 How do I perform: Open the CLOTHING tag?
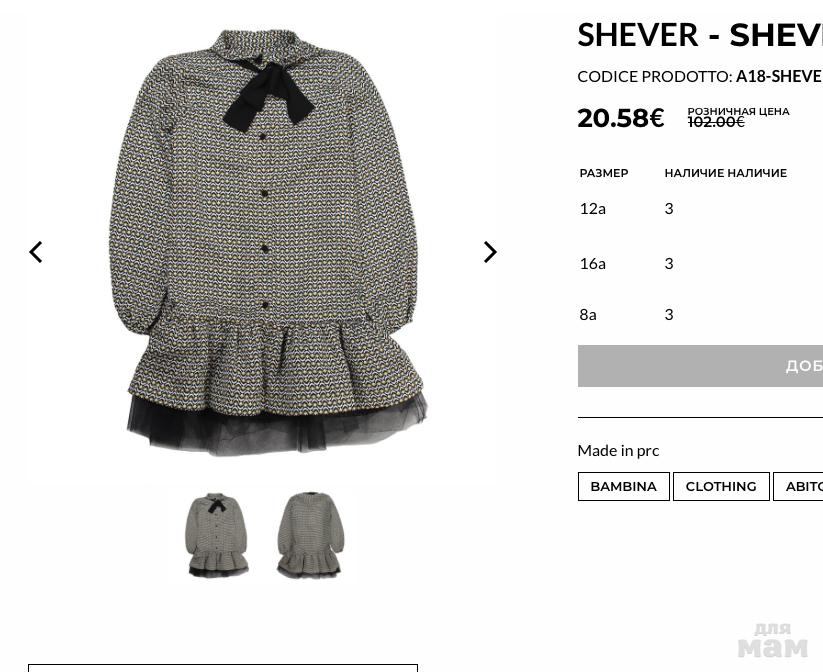click(x=721, y=487)
